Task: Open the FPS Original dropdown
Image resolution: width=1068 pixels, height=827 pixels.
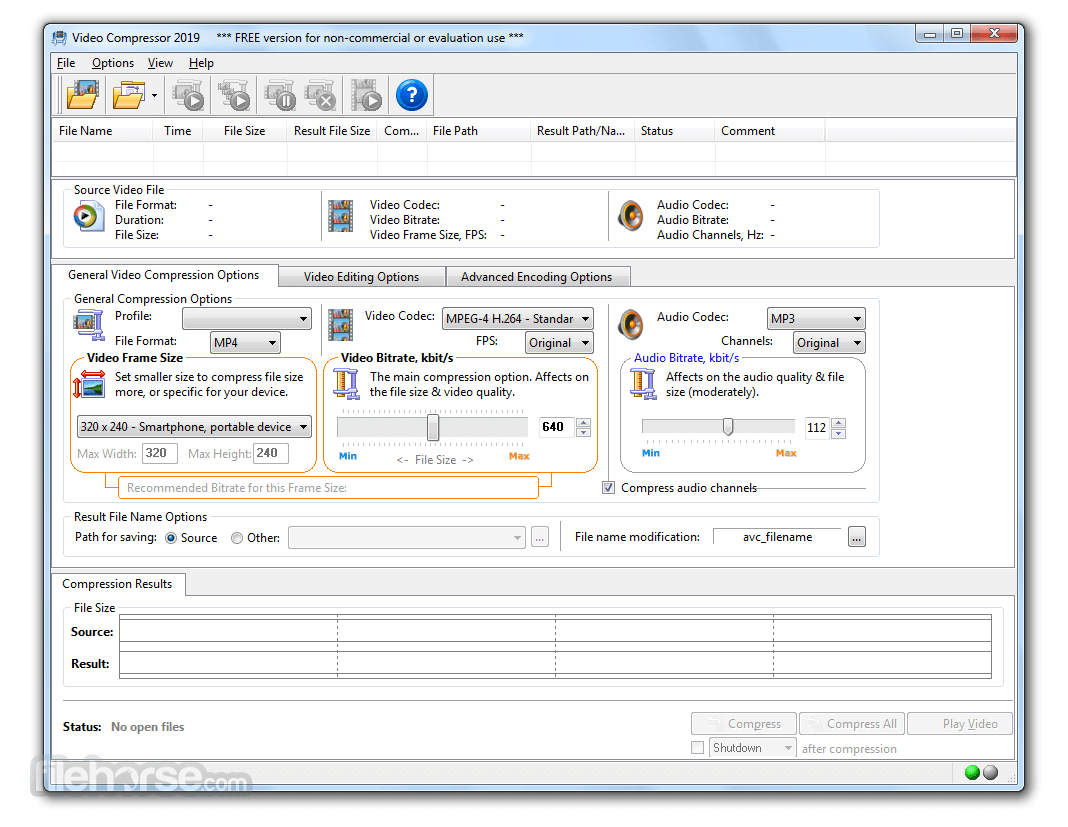Action: coord(559,343)
